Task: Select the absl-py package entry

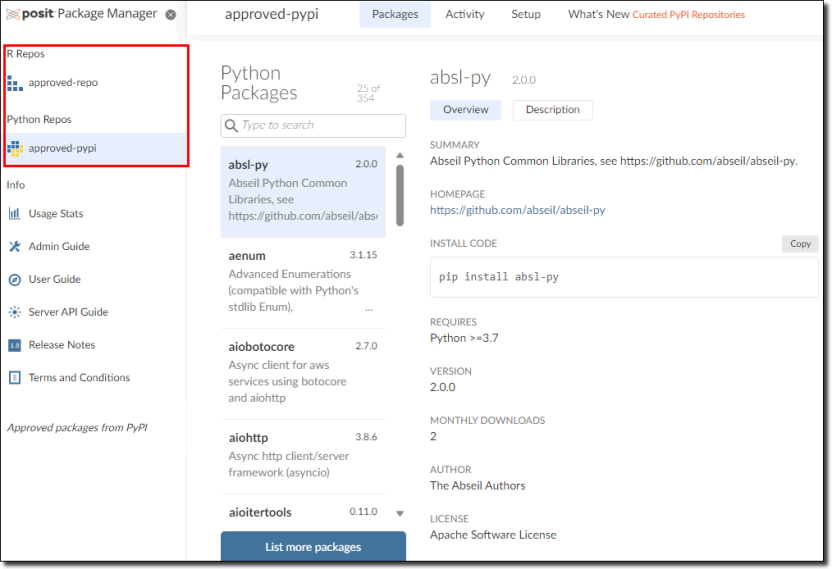Action: click(x=302, y=192)
